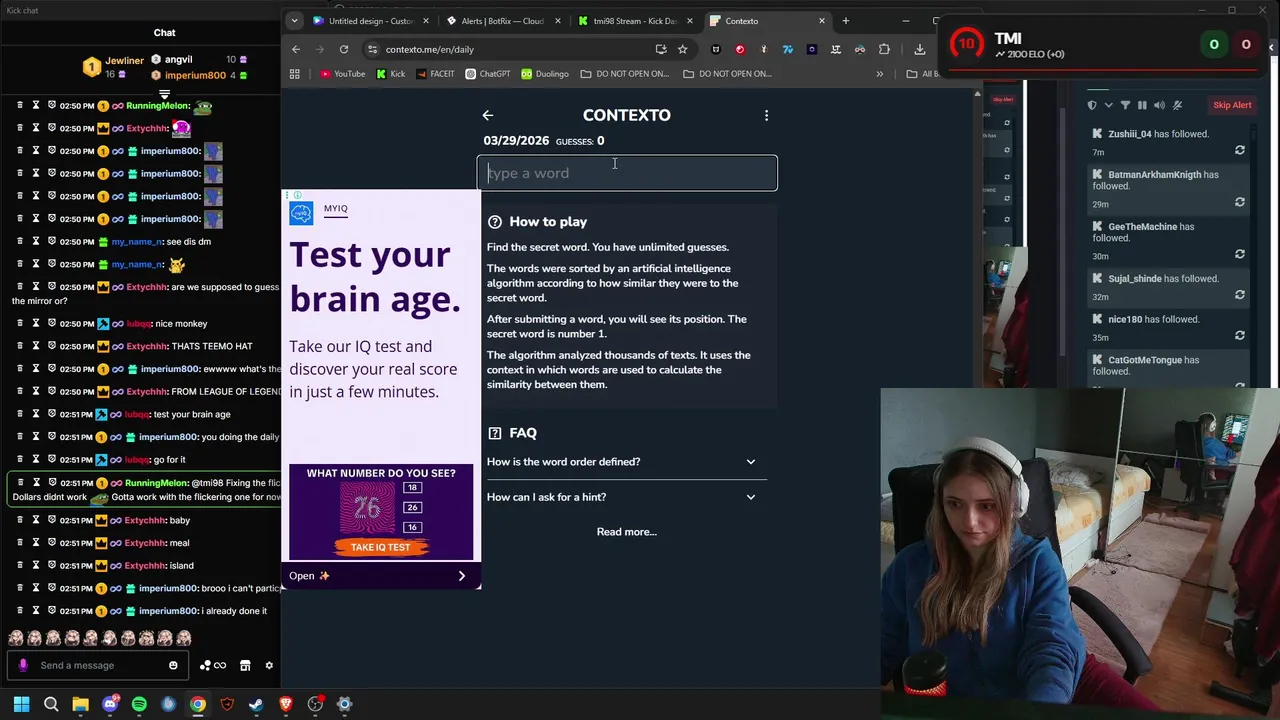Reload the Contexto page

[343, 49]
